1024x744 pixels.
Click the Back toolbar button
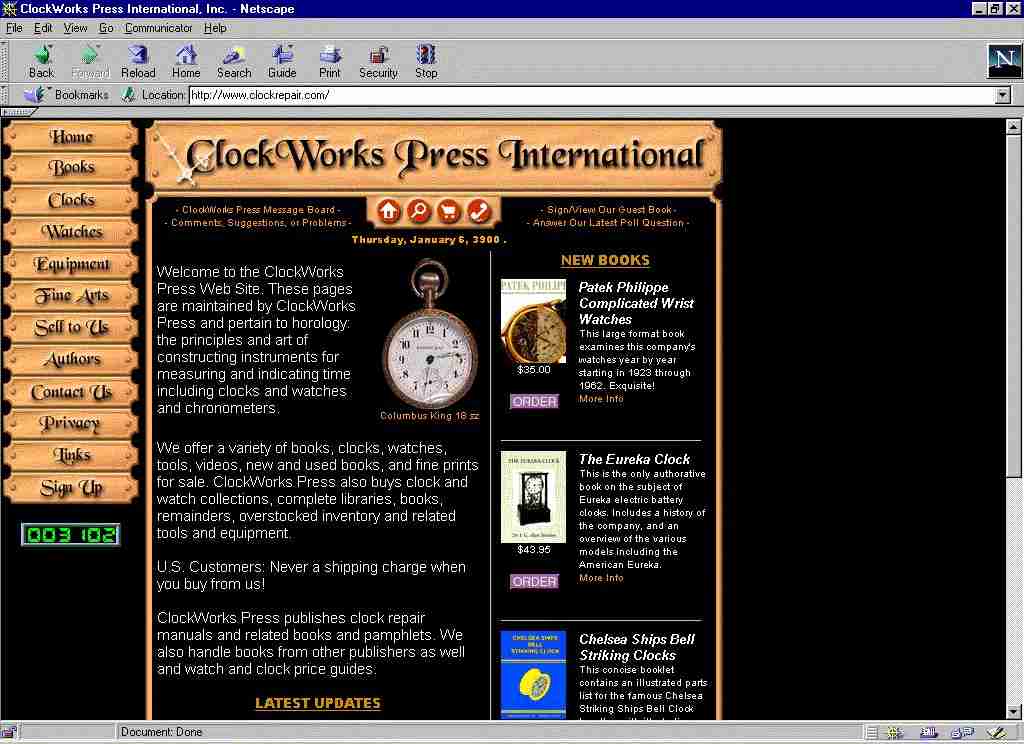(x=42, y=61)
